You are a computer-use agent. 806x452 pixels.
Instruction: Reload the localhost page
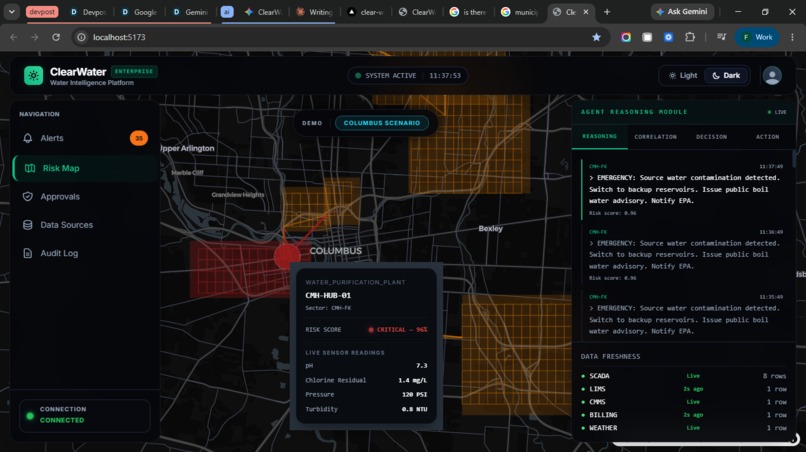pyautogui.click(x=56, y=37)
